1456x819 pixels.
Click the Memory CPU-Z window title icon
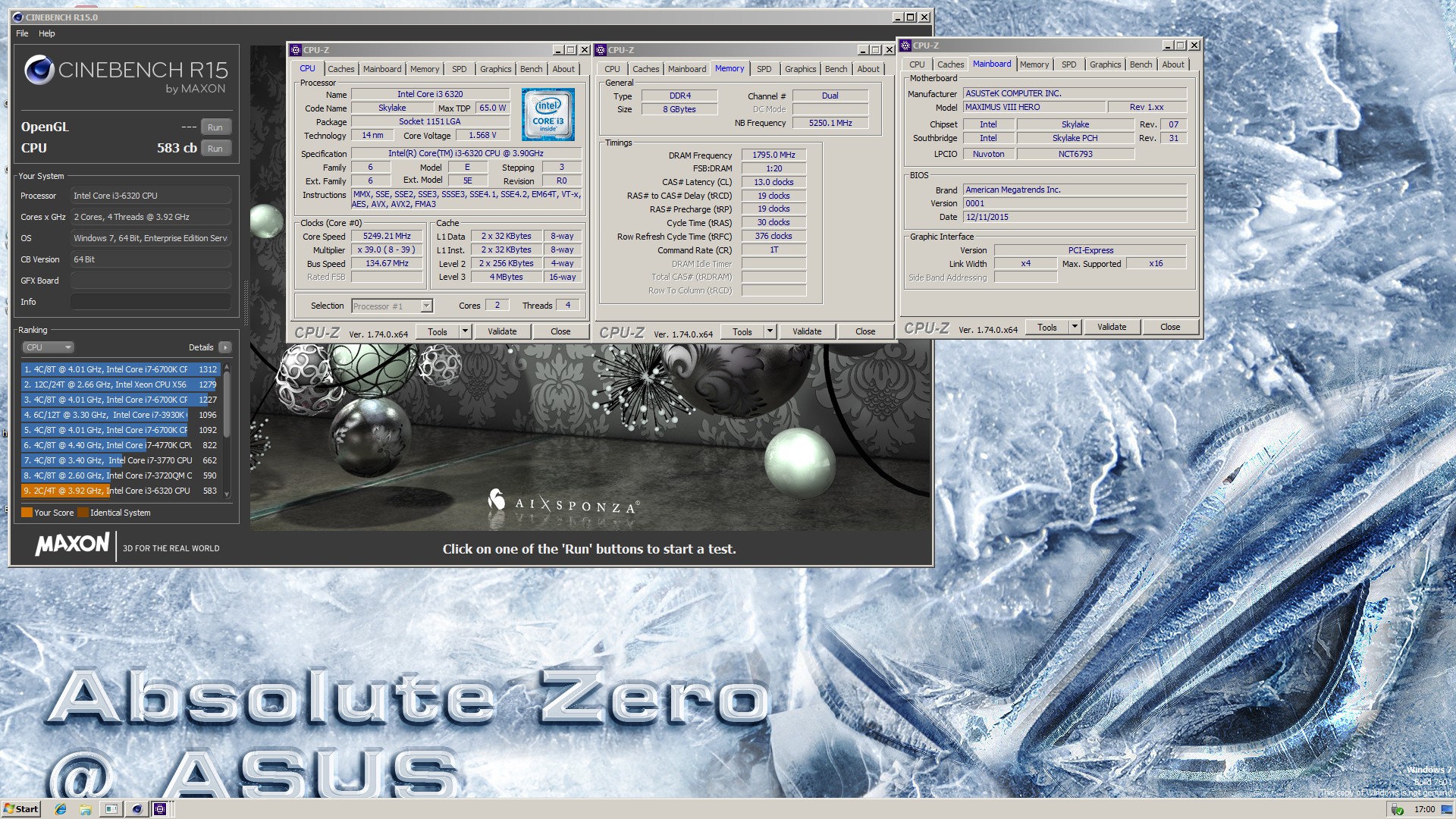[x=601, y=50]
